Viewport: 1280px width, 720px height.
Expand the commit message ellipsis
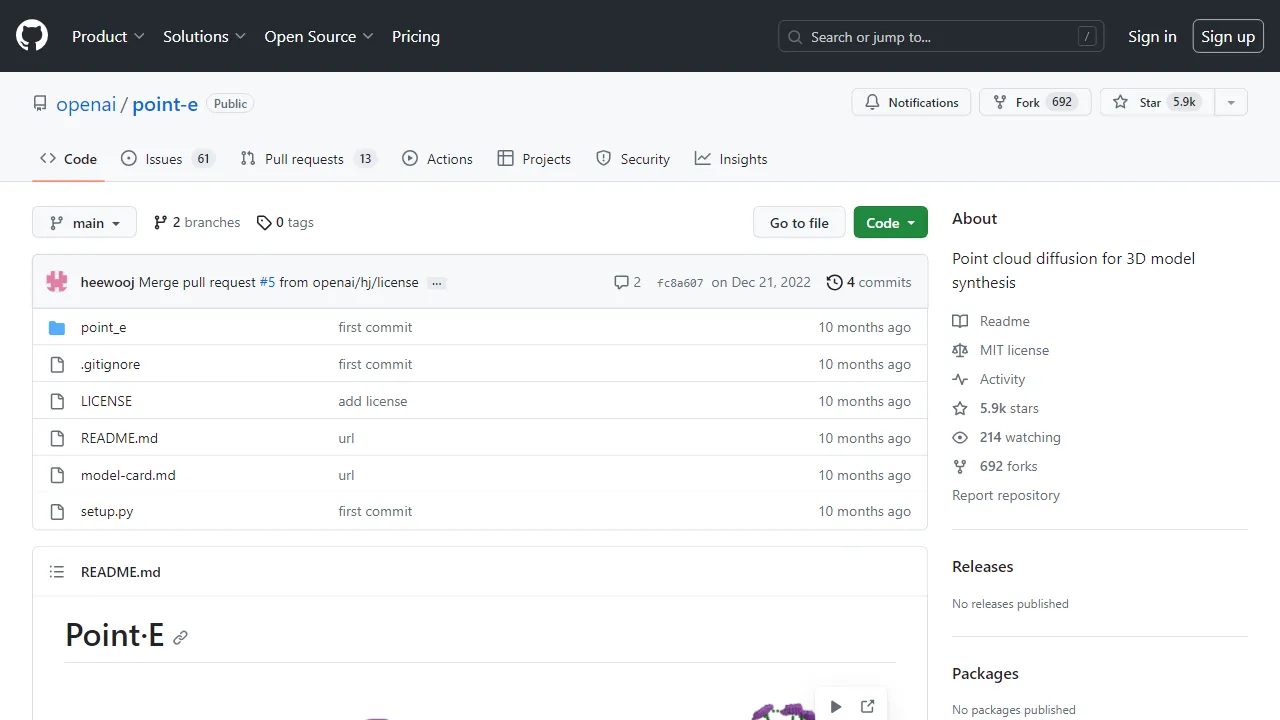[x=437, y=283]
